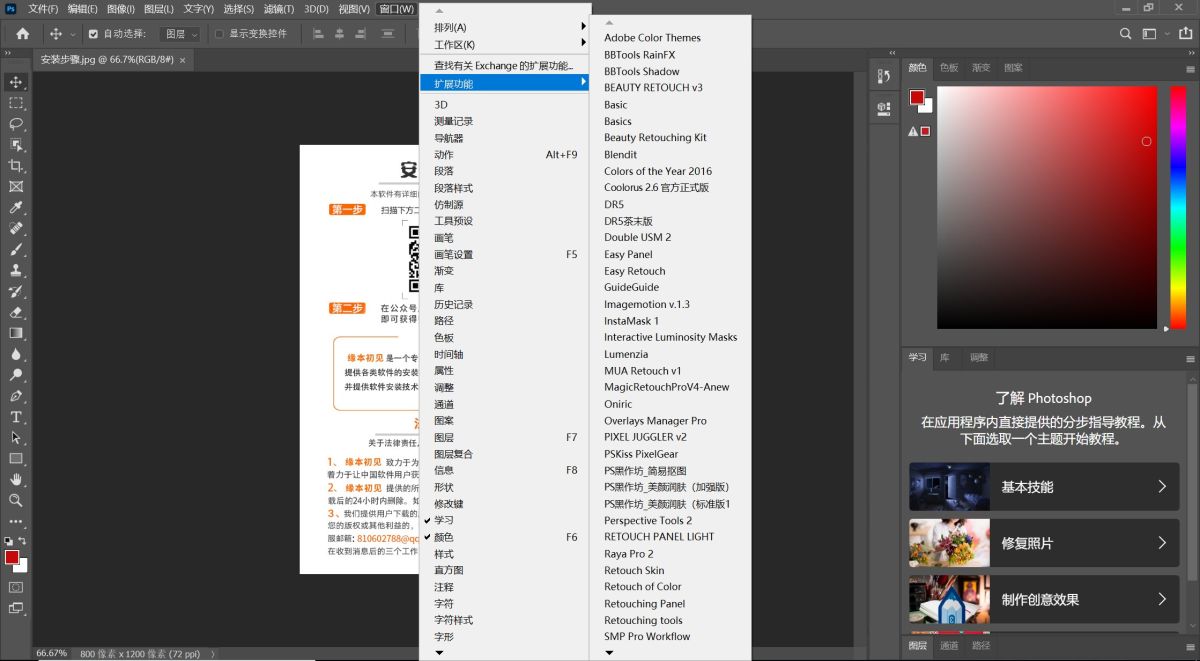Check the 显示变换控件 checkbox
Screen dimensions: 1200x661
point(219,33)
